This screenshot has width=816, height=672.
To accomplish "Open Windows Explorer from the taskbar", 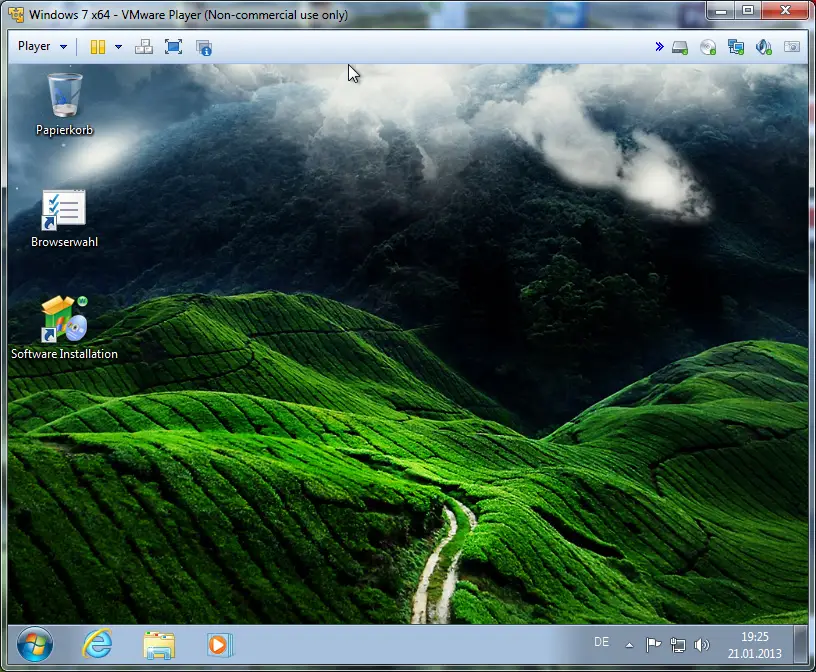I will pyautogui.click(x=159, y=645).
